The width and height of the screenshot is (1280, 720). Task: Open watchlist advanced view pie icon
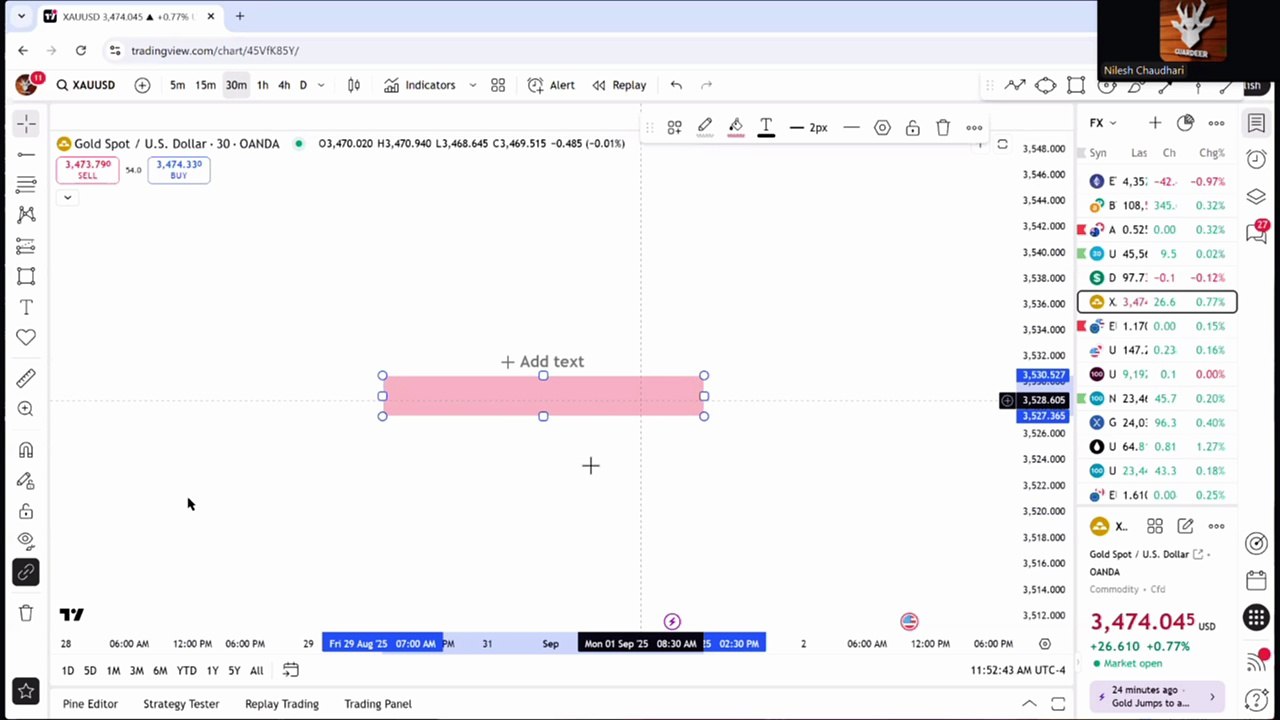coord(1185,123)
